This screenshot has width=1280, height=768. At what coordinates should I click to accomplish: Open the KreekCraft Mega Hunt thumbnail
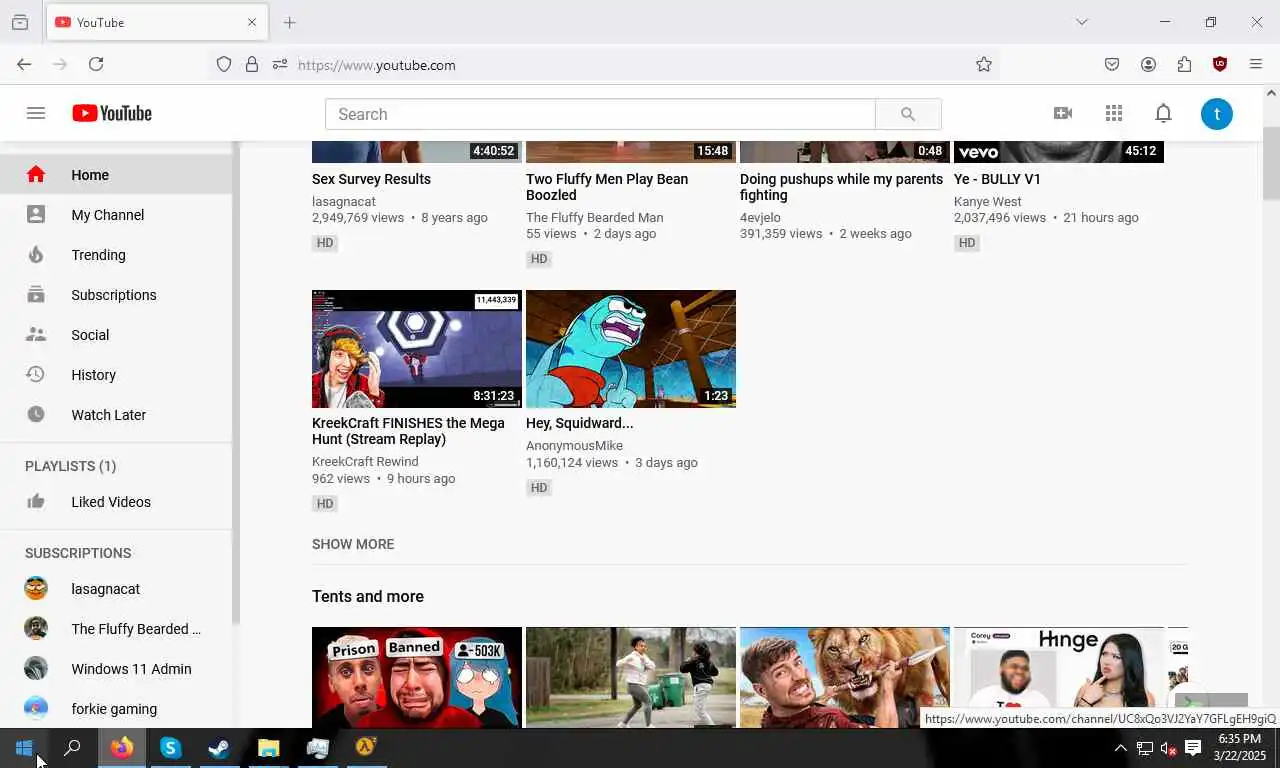417,349
